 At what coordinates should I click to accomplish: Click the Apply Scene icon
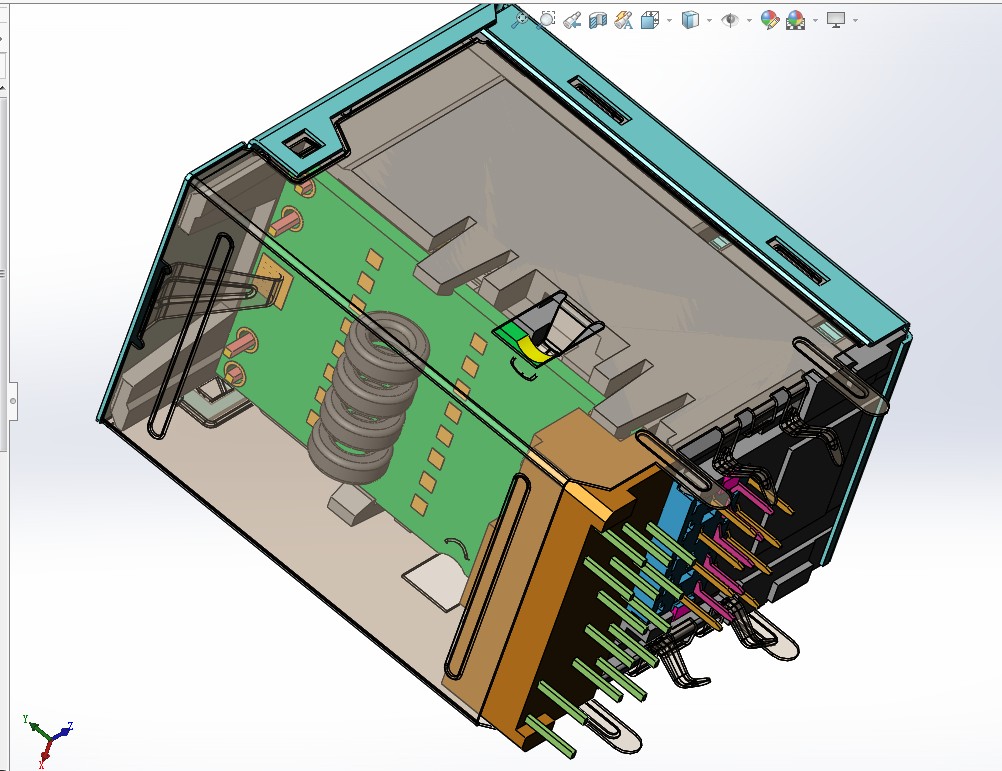click(x=796, y=20)
